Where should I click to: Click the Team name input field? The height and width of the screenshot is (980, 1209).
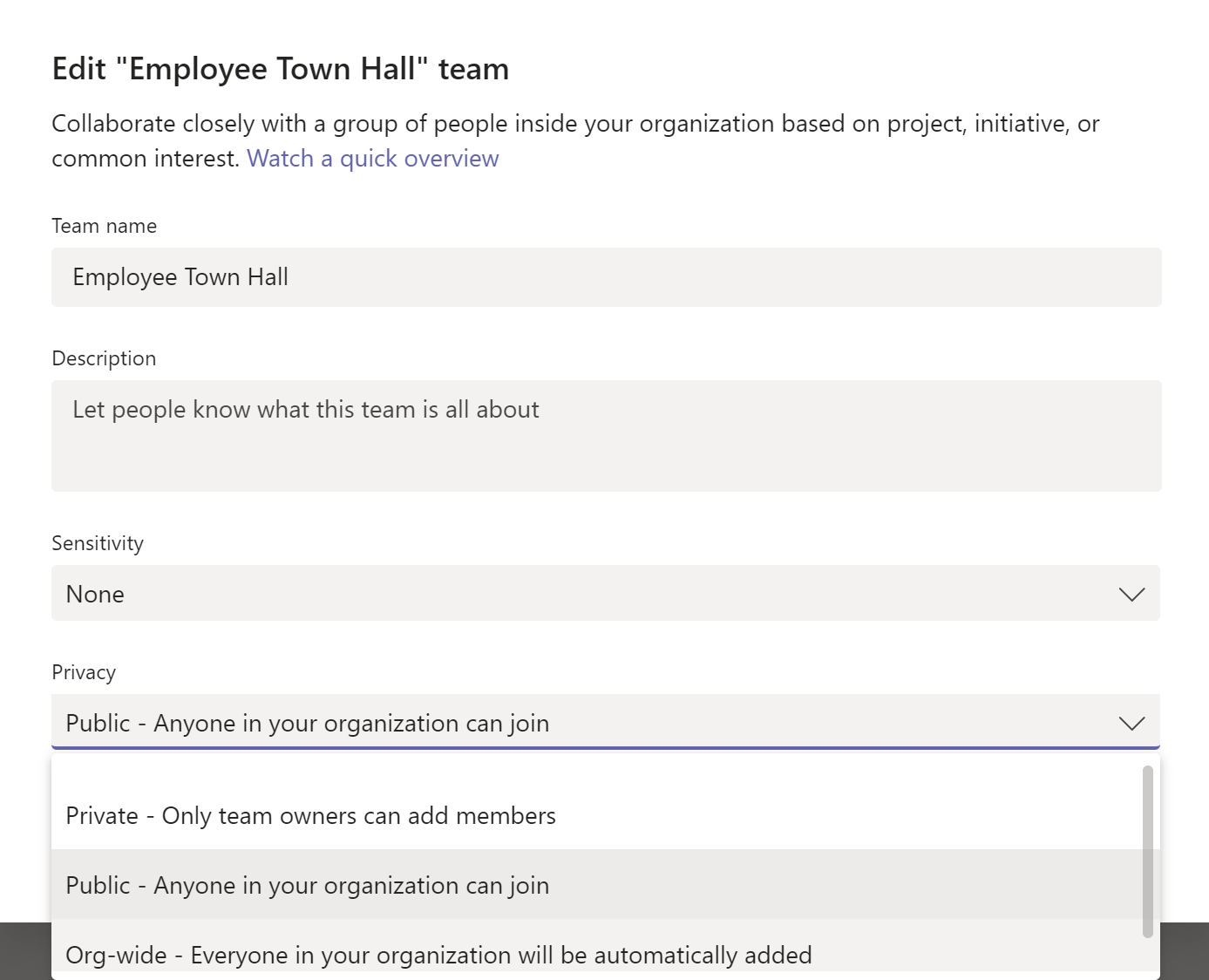606,277
